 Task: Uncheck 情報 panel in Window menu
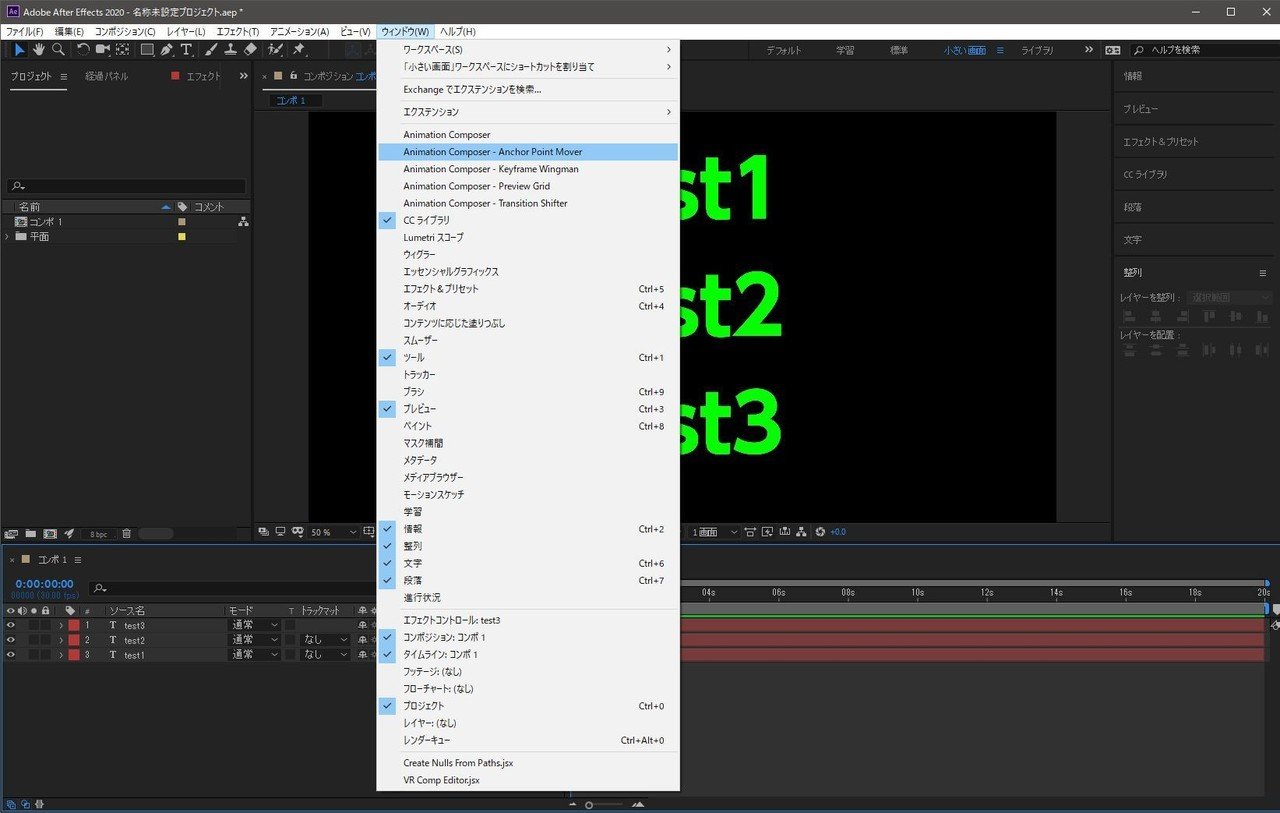527,529
